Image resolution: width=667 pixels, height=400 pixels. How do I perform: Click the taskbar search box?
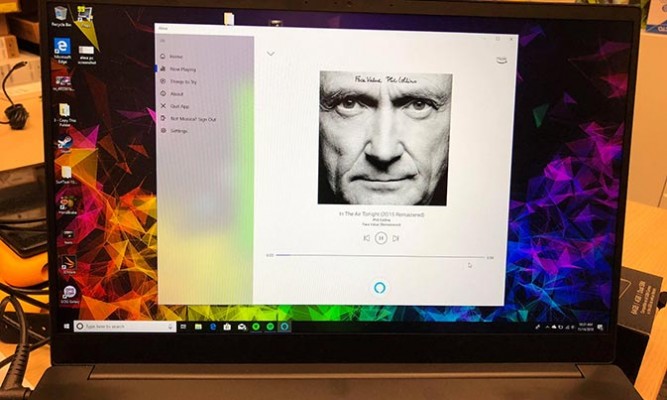[125, 326]
